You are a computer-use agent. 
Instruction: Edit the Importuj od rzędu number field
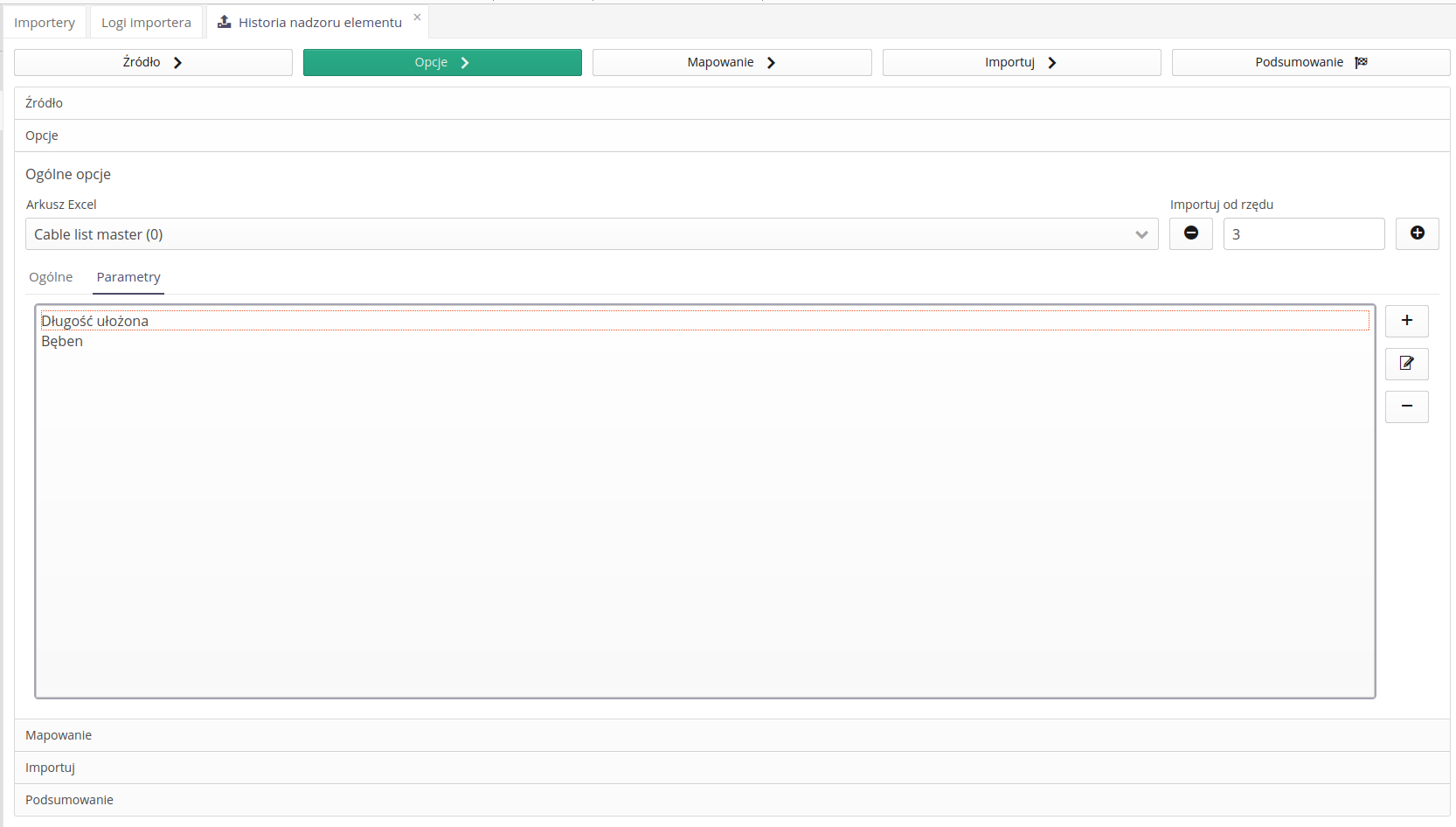click(x=1303, y=233)
